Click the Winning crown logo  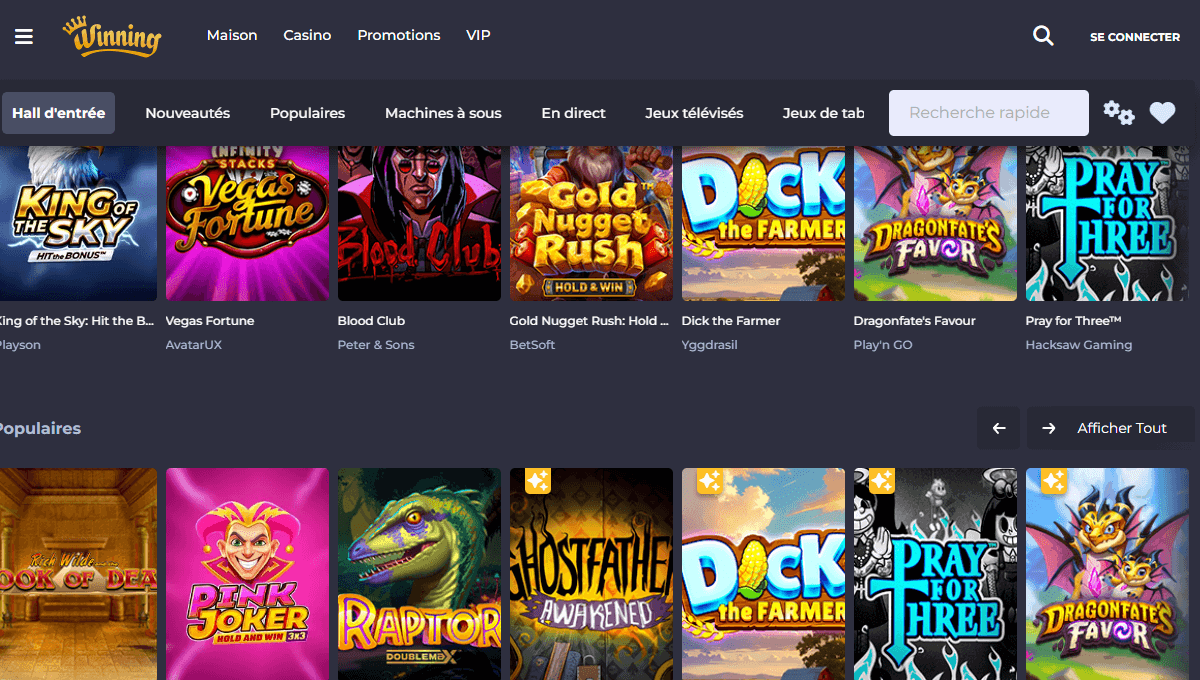(x=112, y=37)
